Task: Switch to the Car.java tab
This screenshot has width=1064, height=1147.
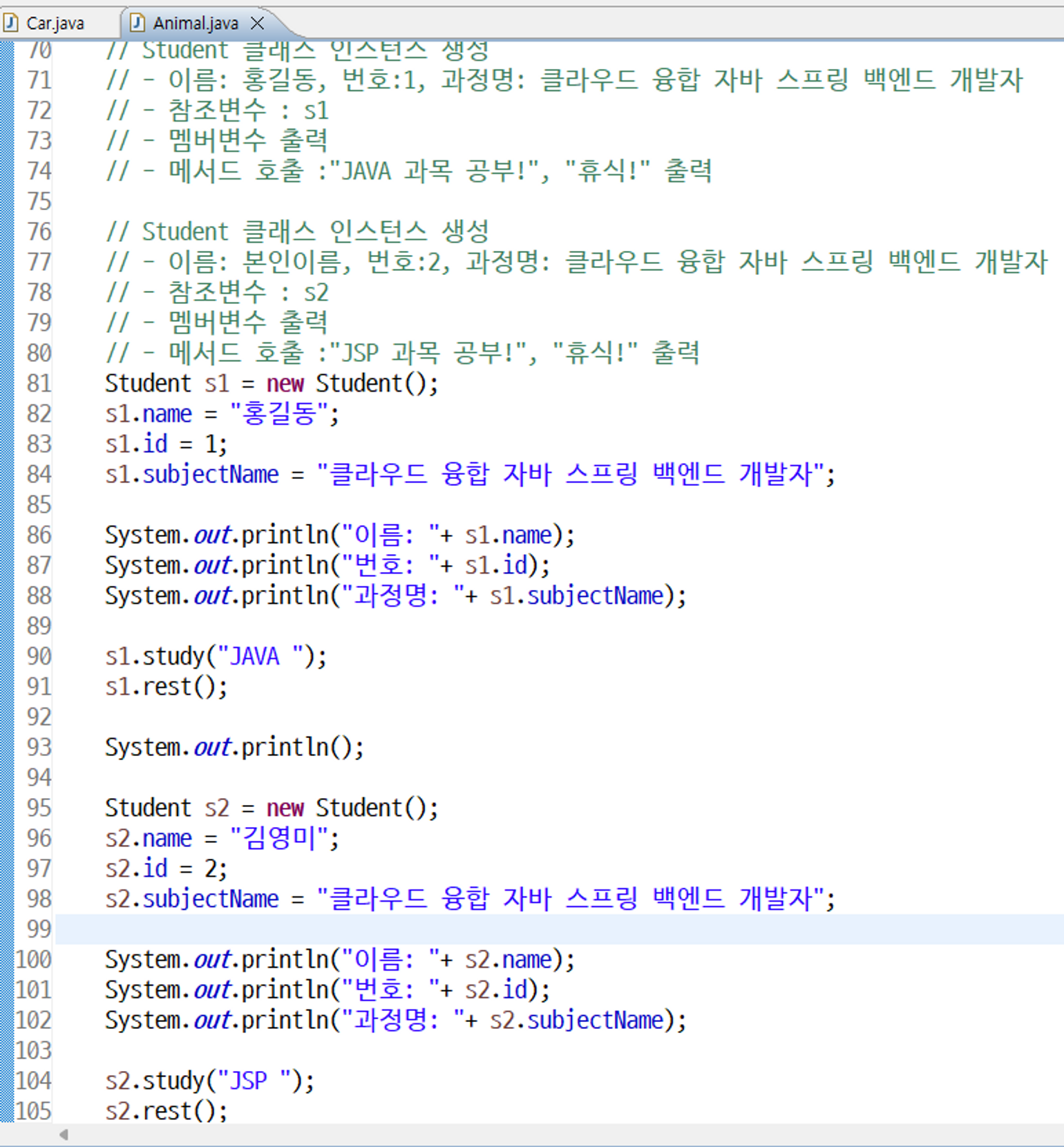Action: click(54, 23)
